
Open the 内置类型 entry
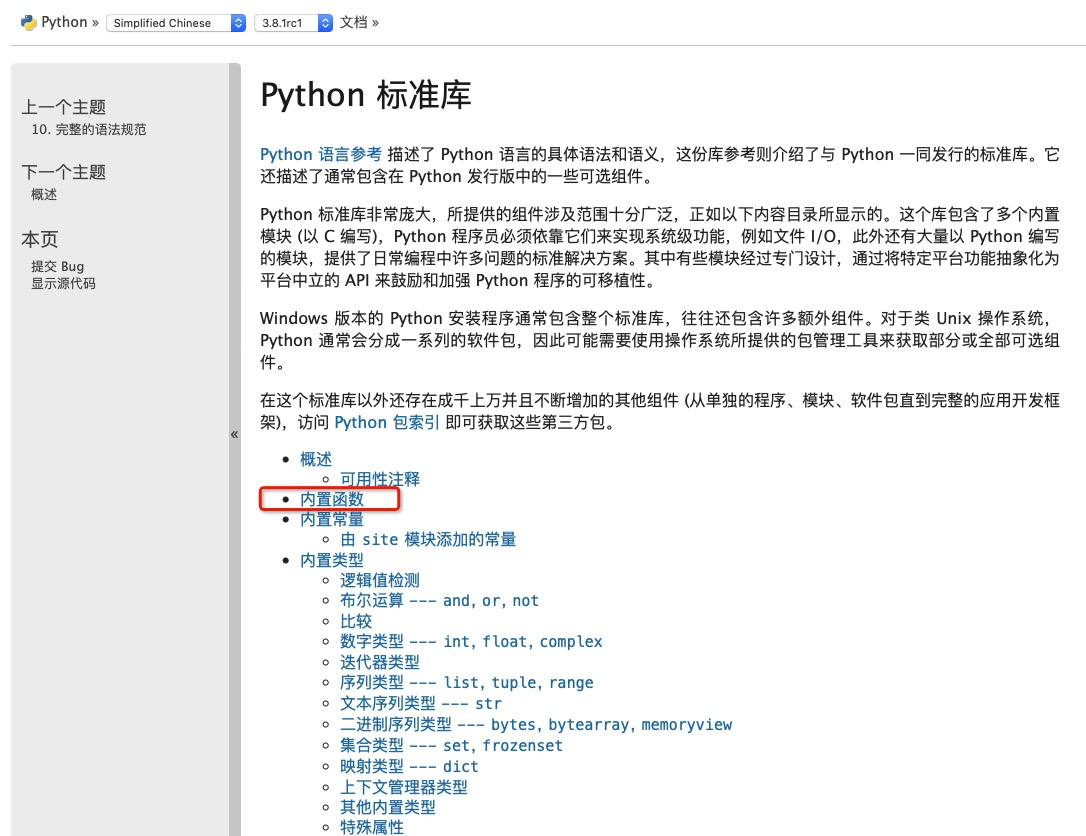click(332, 560)
